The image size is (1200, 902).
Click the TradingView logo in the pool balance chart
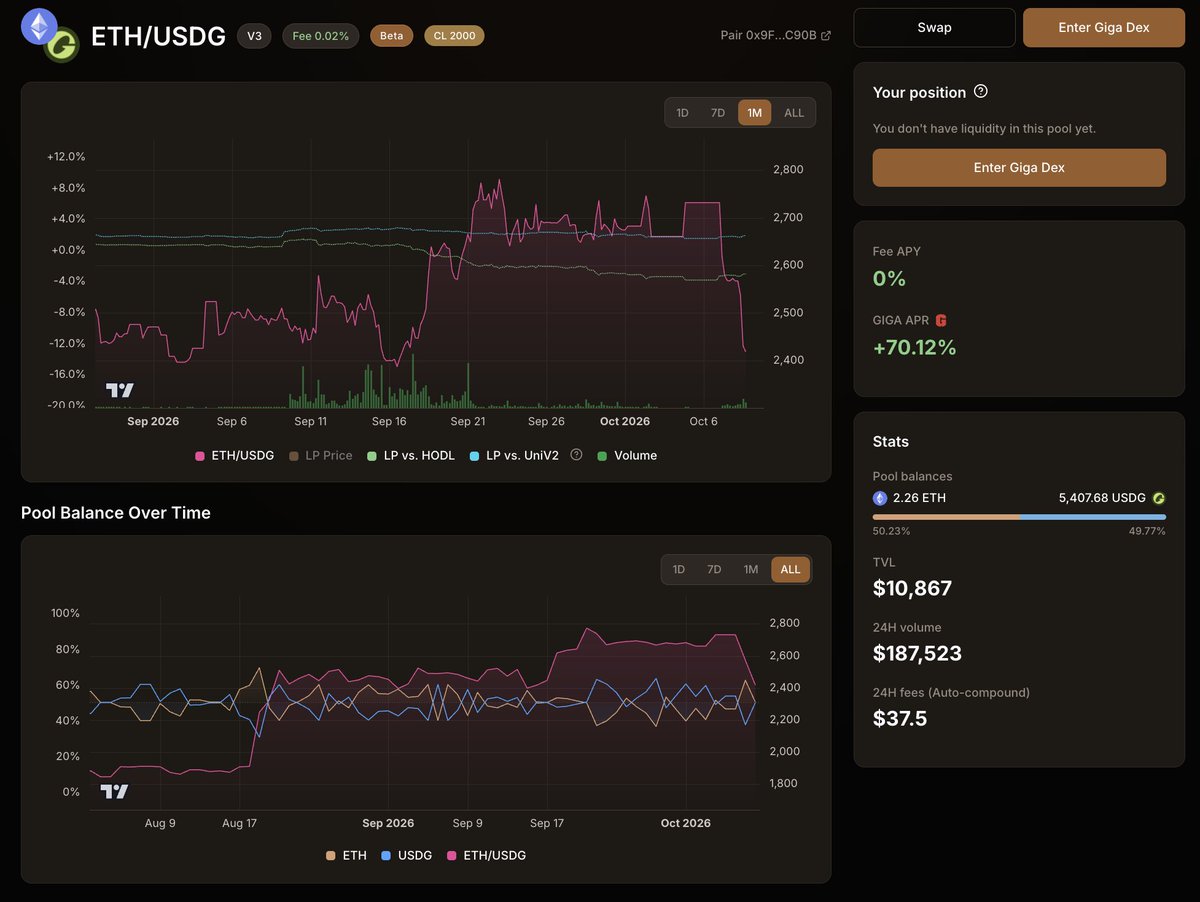tap(114, 791)
